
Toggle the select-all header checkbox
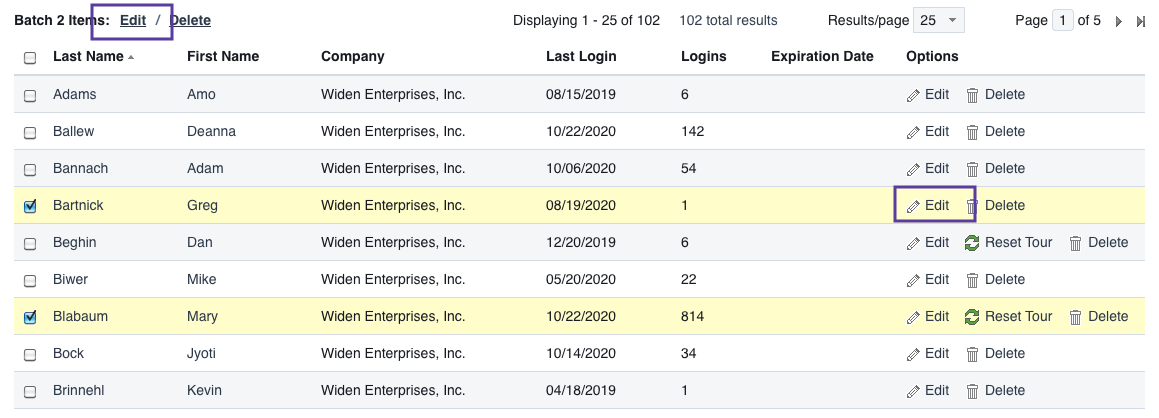[x=30, y=58]
